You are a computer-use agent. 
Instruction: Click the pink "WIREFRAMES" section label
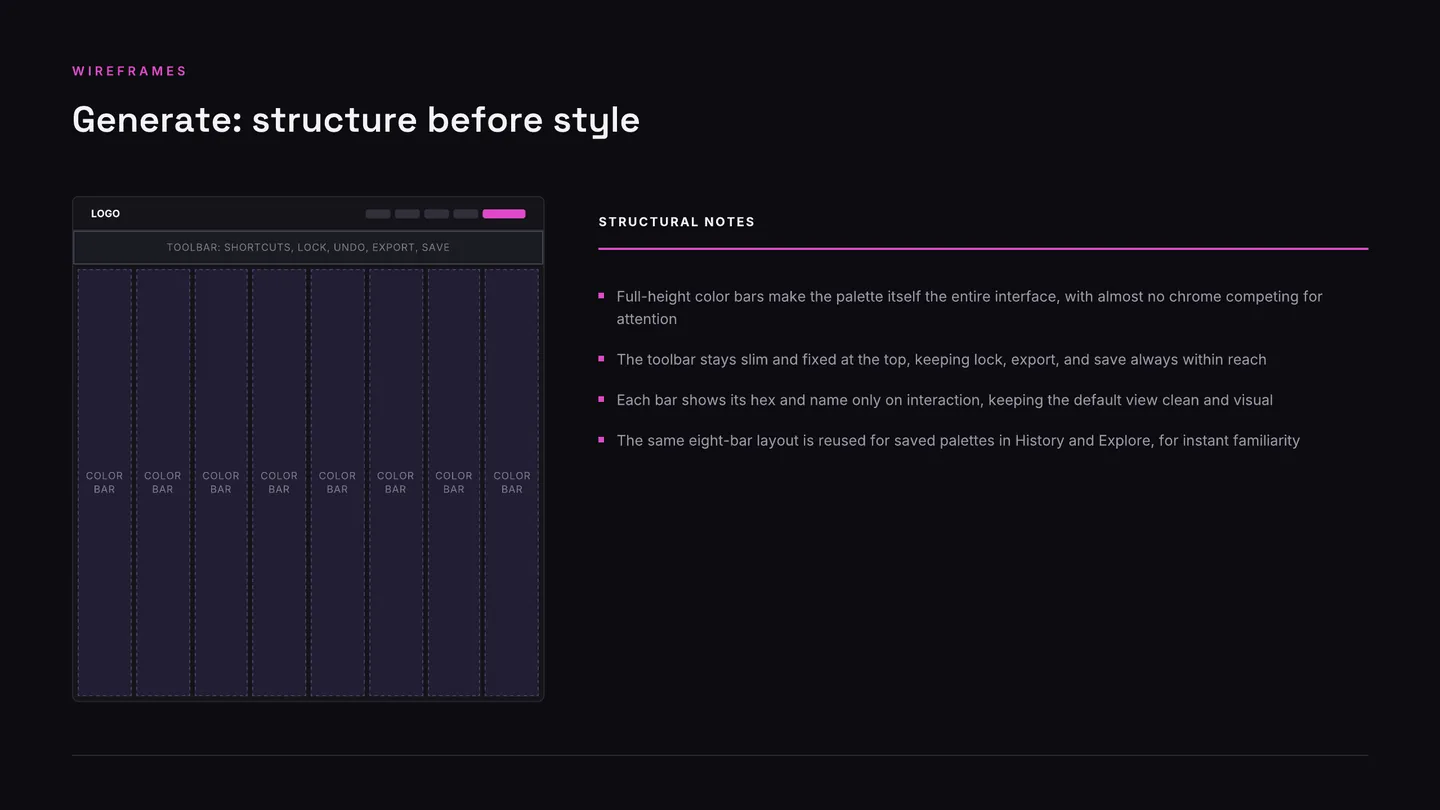[130, 71]
